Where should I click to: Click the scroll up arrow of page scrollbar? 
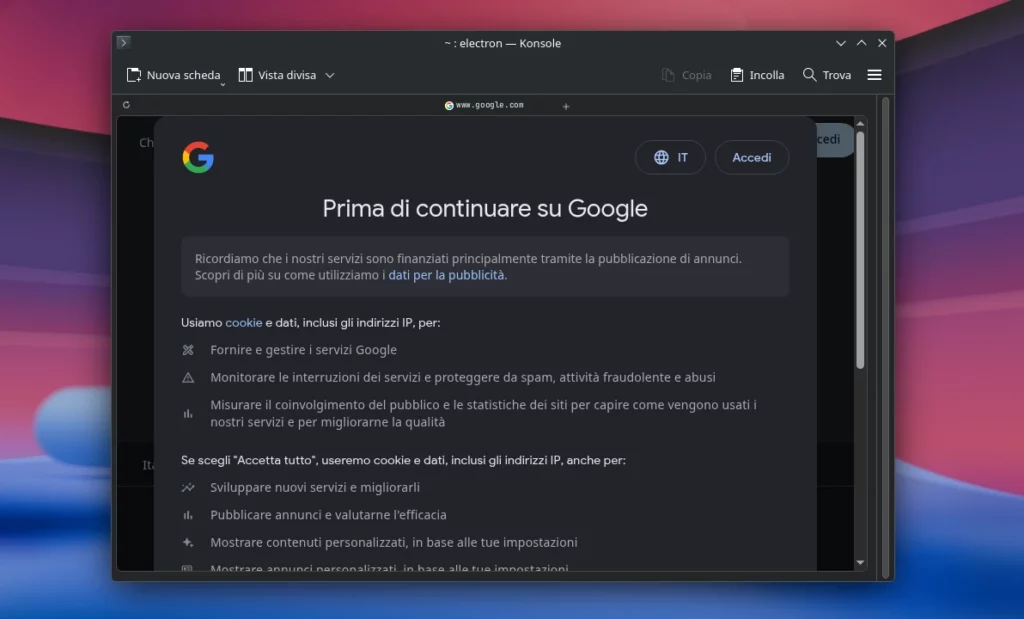coord(860,123)
